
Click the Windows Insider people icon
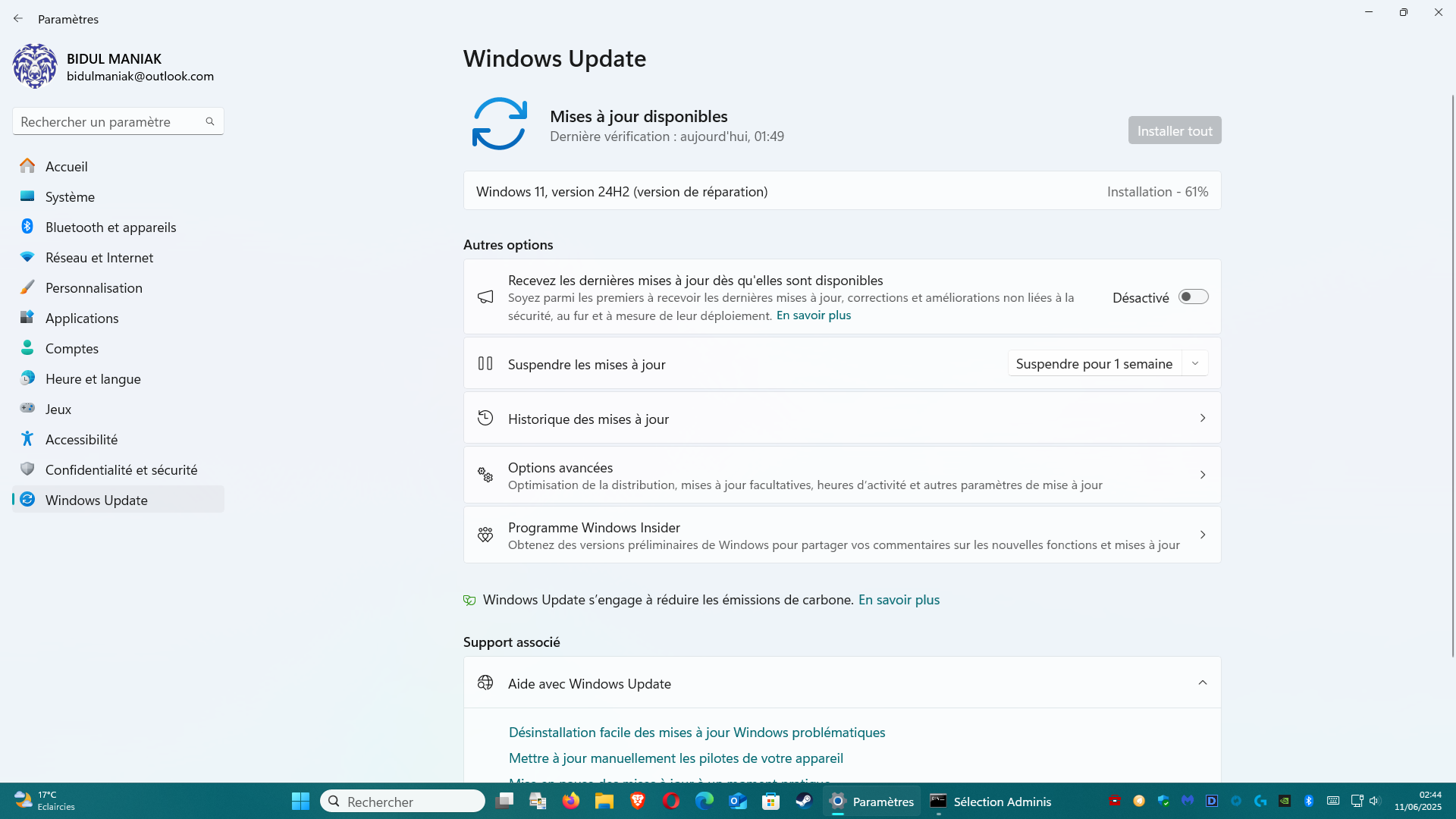485,535
